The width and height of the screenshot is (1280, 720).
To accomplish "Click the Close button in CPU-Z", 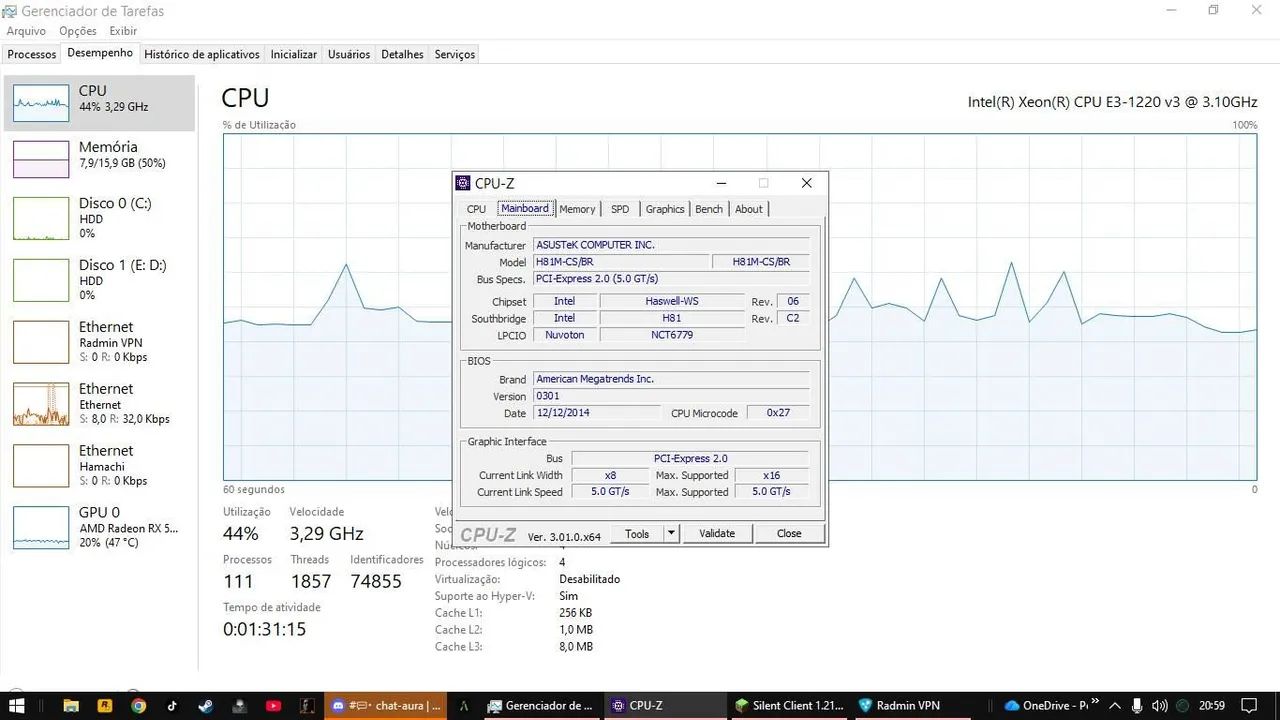I will 789,533.
